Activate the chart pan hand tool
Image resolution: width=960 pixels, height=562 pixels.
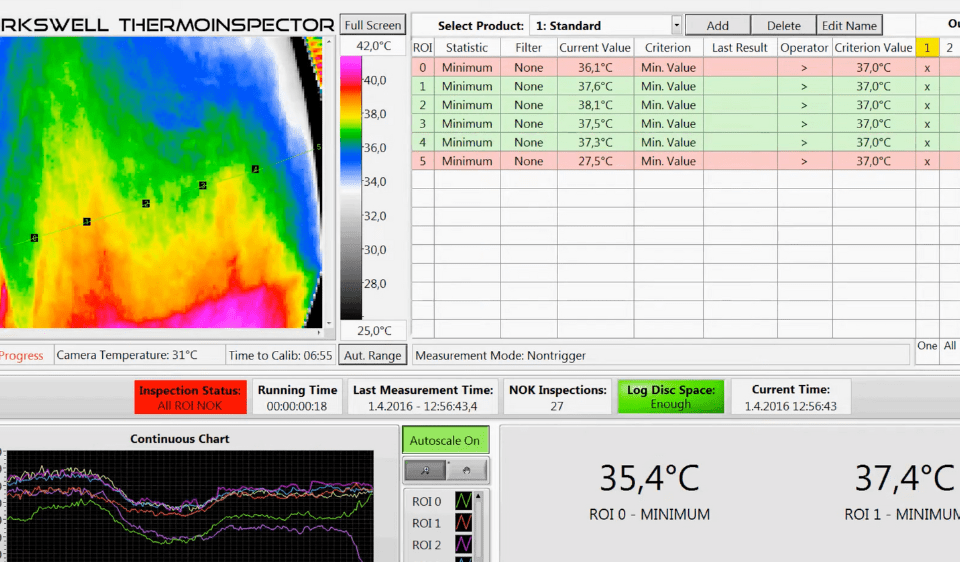pyautogui.click(x=467, y=470)
